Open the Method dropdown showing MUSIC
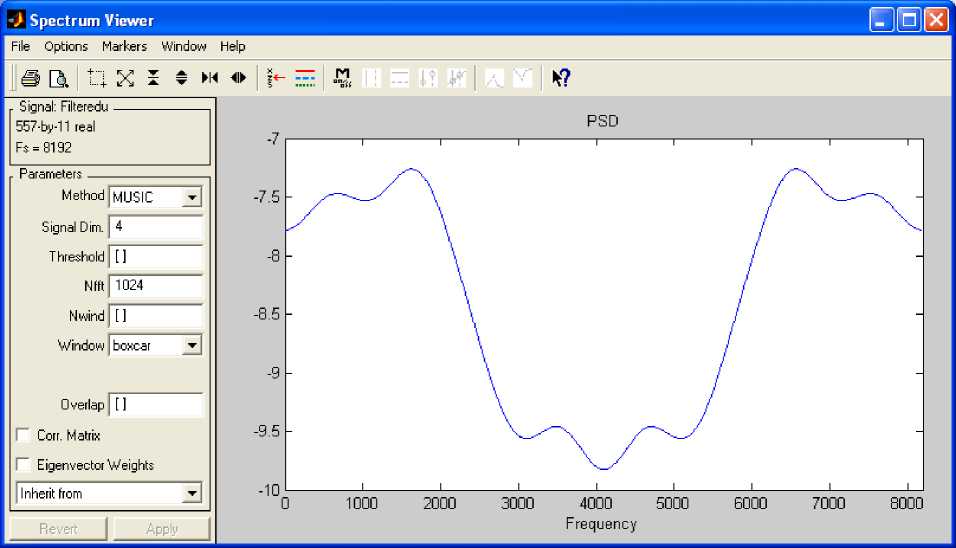The image size is (956, 548). (x=192, y=198)
